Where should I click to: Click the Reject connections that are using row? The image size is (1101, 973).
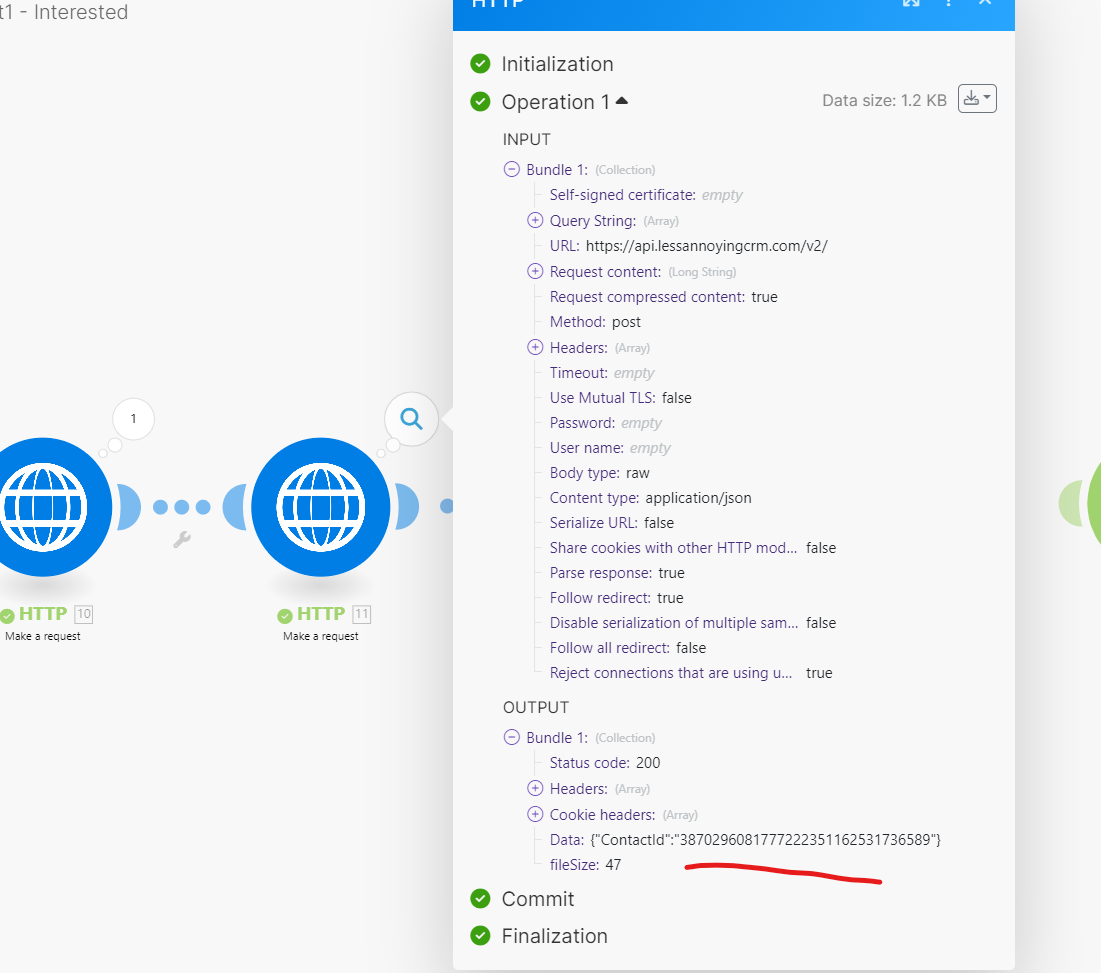(691, 673)
